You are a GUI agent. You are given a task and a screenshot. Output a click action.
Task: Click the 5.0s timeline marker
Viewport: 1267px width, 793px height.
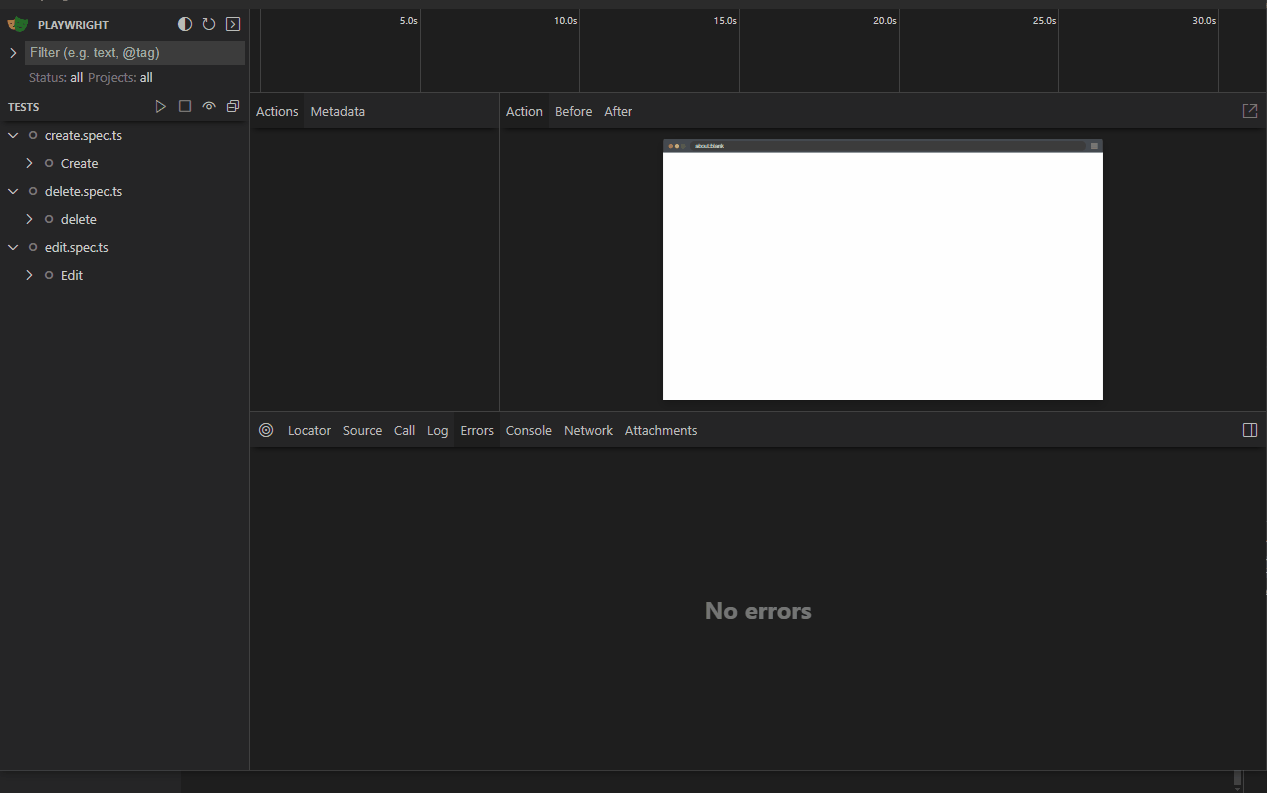[x=408, y=20]
